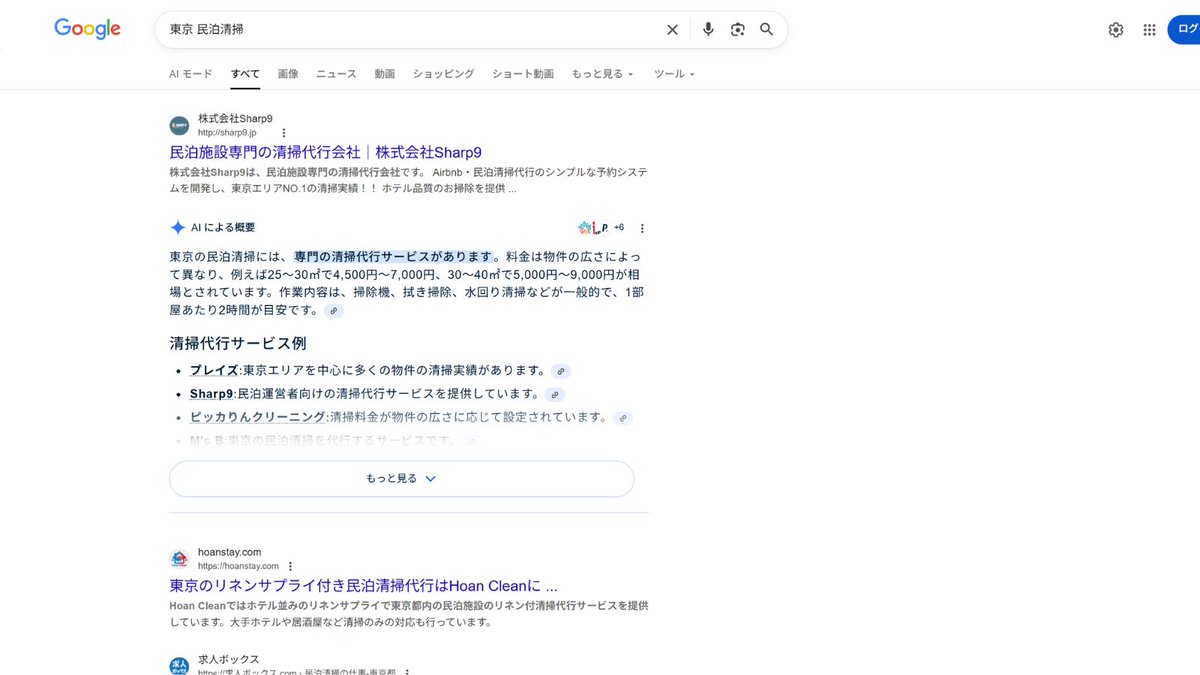Click the link chip after the ブレイズ line
This screenshot has height=675, width=1200.
[561, 371]
